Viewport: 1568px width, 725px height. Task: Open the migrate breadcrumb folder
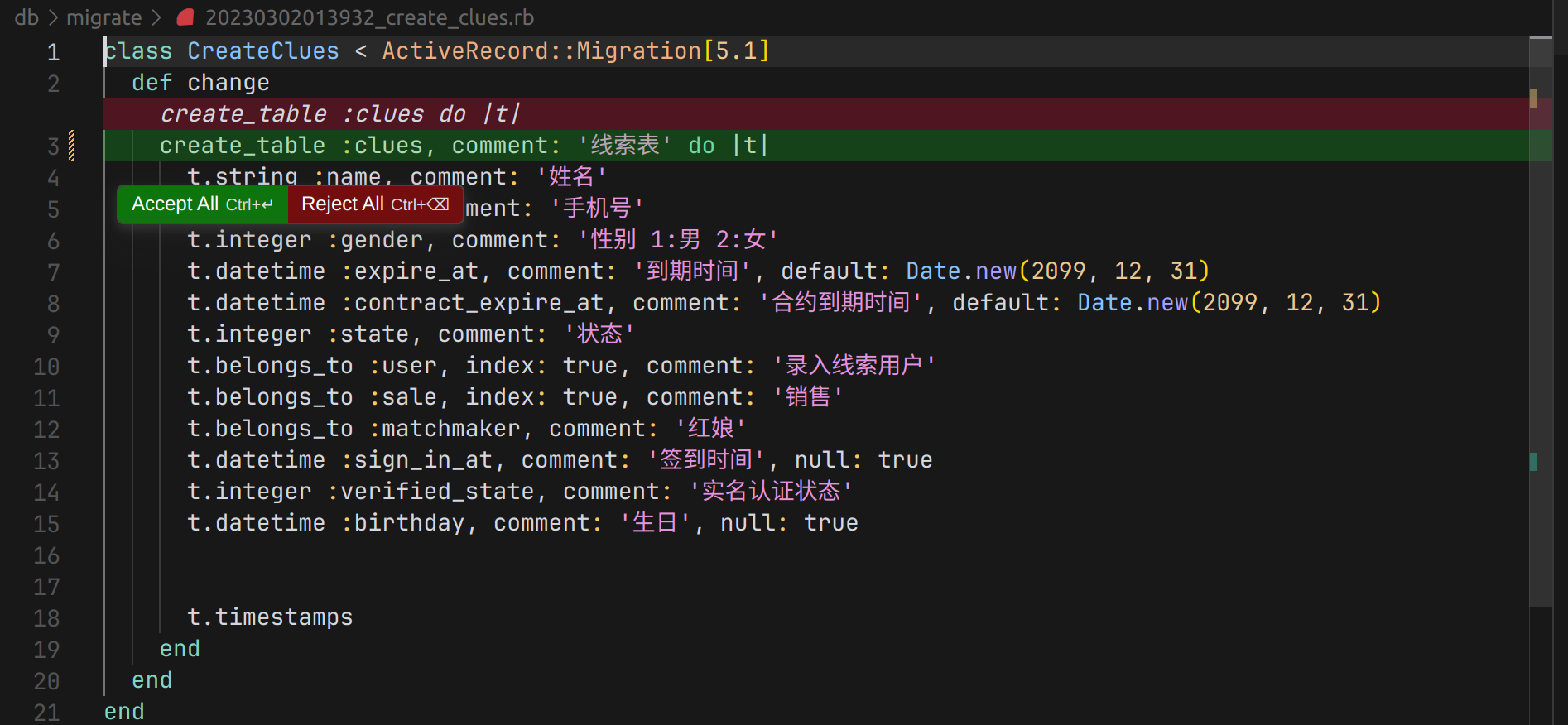coord(103,17)
